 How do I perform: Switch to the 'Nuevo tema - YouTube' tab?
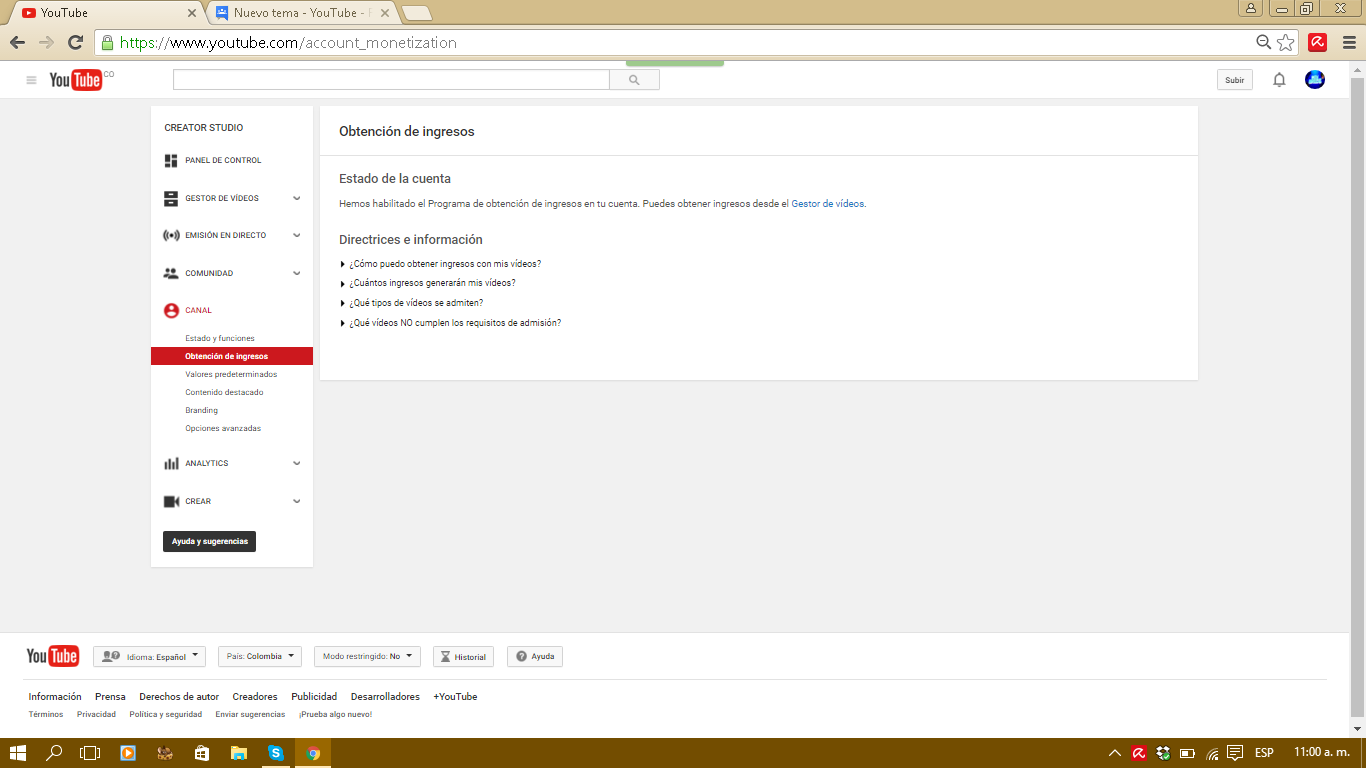coord(300,13)
